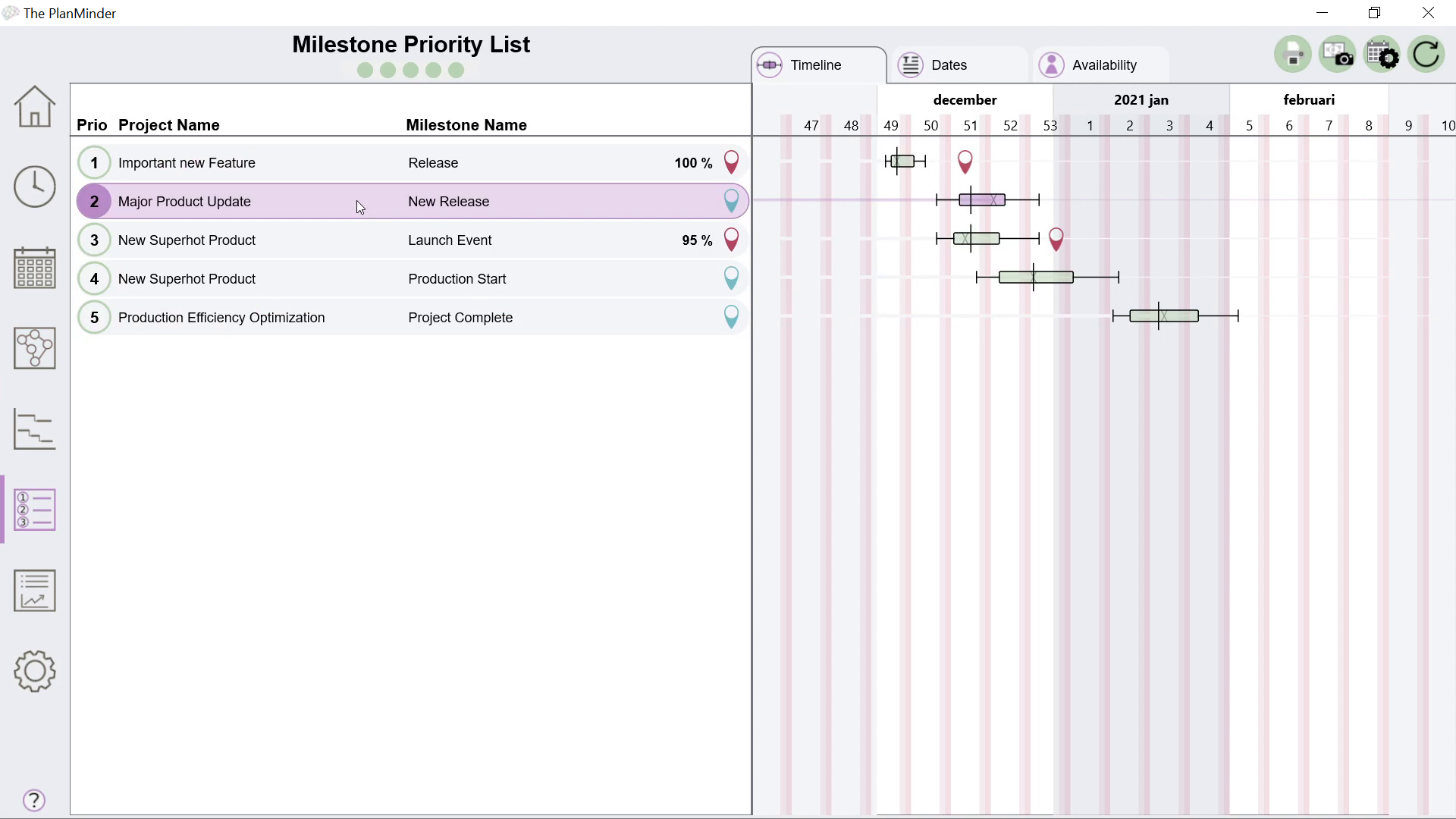Open the network diagram sidebar icon

(x=35, y=348)
